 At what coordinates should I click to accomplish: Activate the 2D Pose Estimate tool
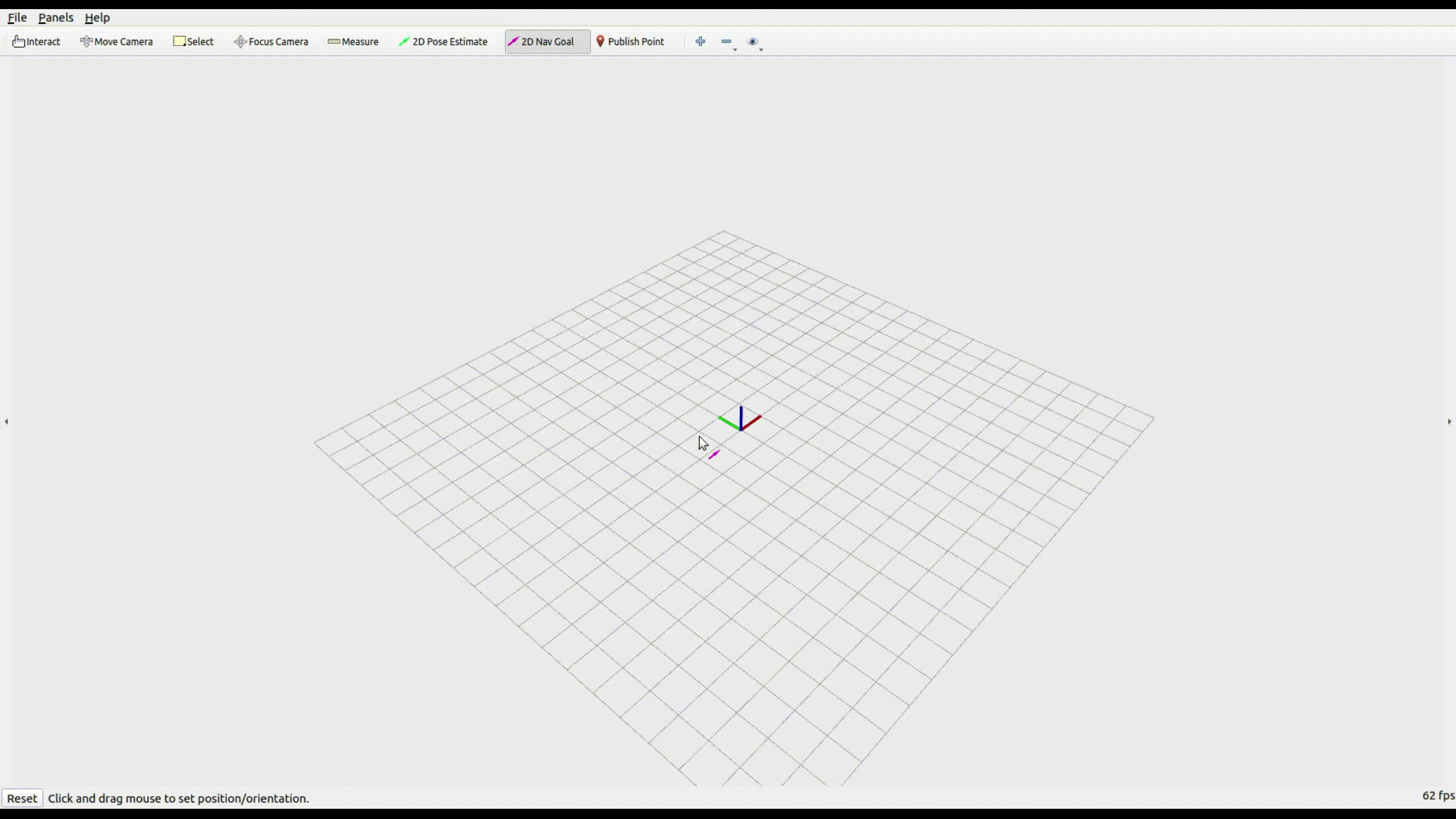443,42
